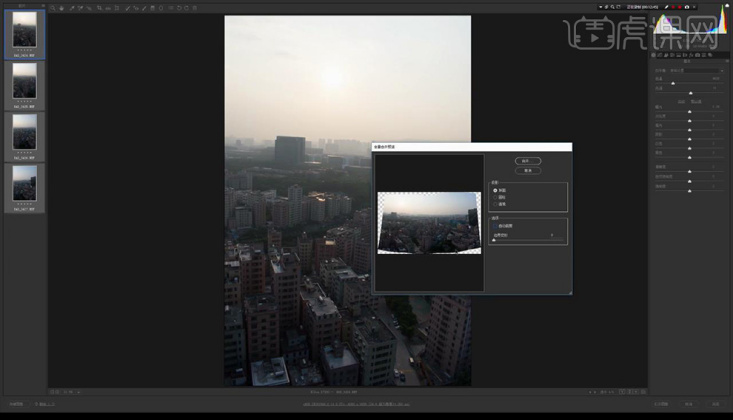733x420 pixels.
Task: Select the Zoom tool in the toolbar
Action: (53, 8)
